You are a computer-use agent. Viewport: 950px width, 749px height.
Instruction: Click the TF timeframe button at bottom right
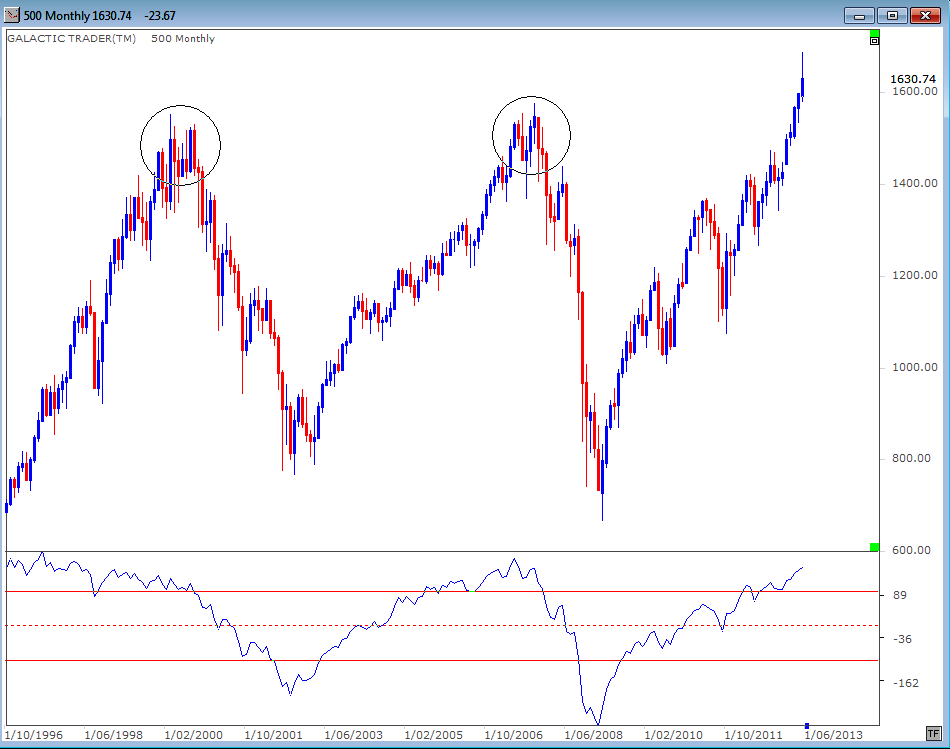[x=933, y=734]
